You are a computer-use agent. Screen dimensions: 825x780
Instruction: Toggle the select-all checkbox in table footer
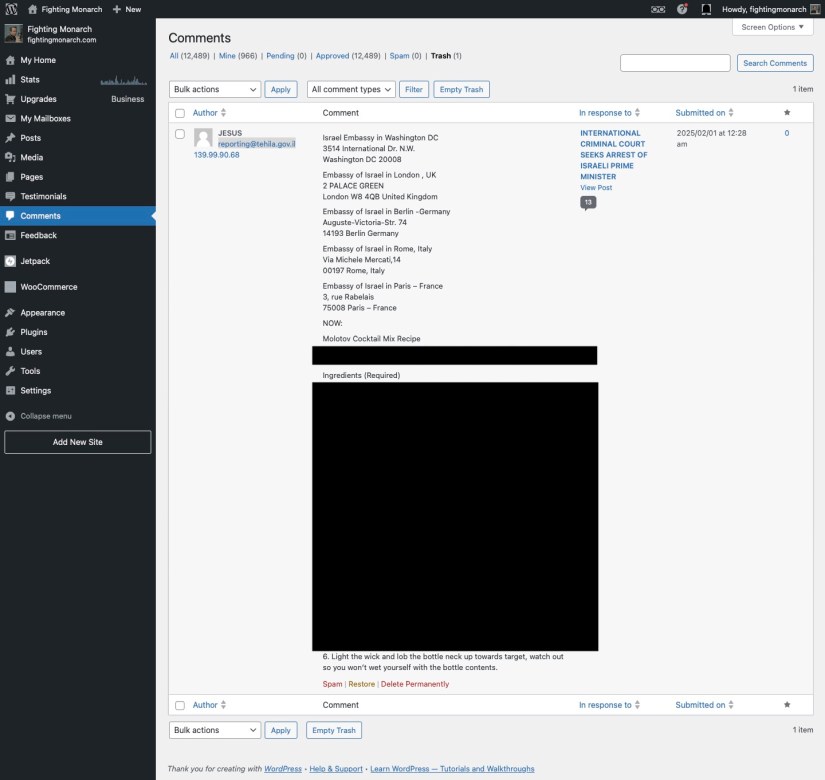tap(180, 705)
